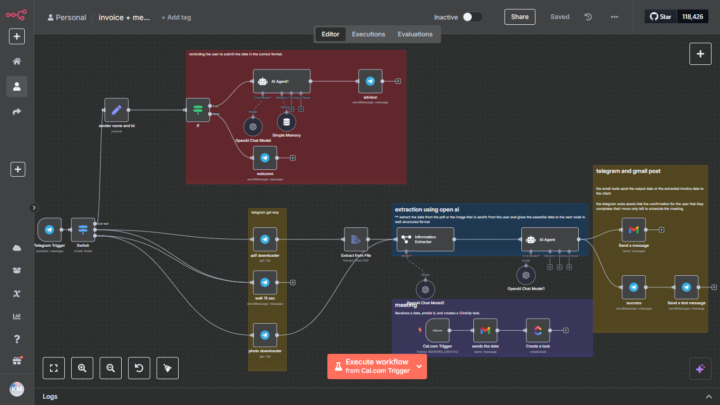Switch to the Evaluations tab

415,34
